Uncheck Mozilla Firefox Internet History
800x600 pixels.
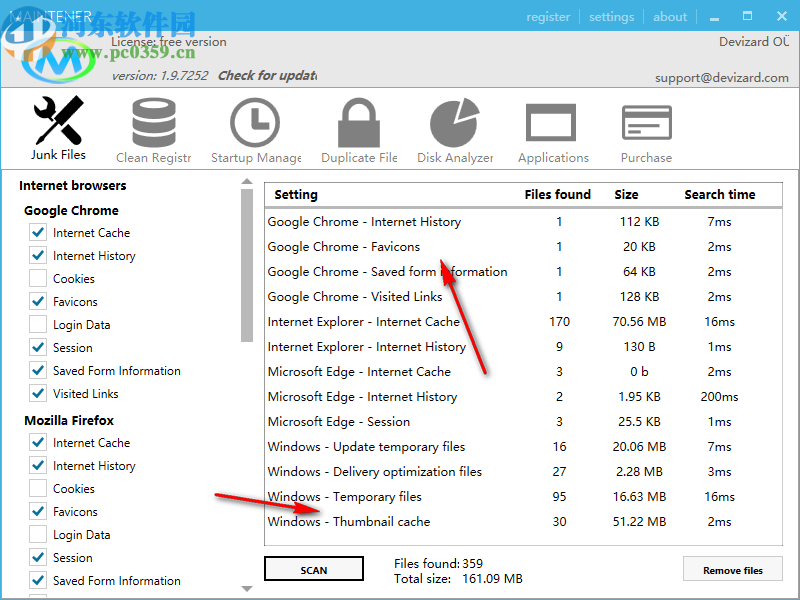(x=38, y=465)
